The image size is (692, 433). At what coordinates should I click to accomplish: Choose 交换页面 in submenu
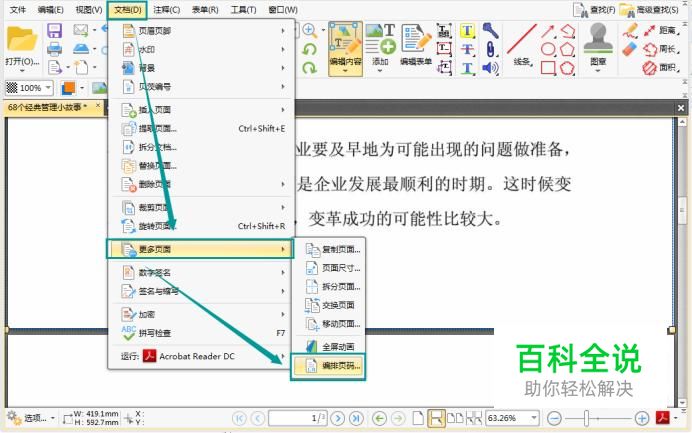tap(328, 305)
